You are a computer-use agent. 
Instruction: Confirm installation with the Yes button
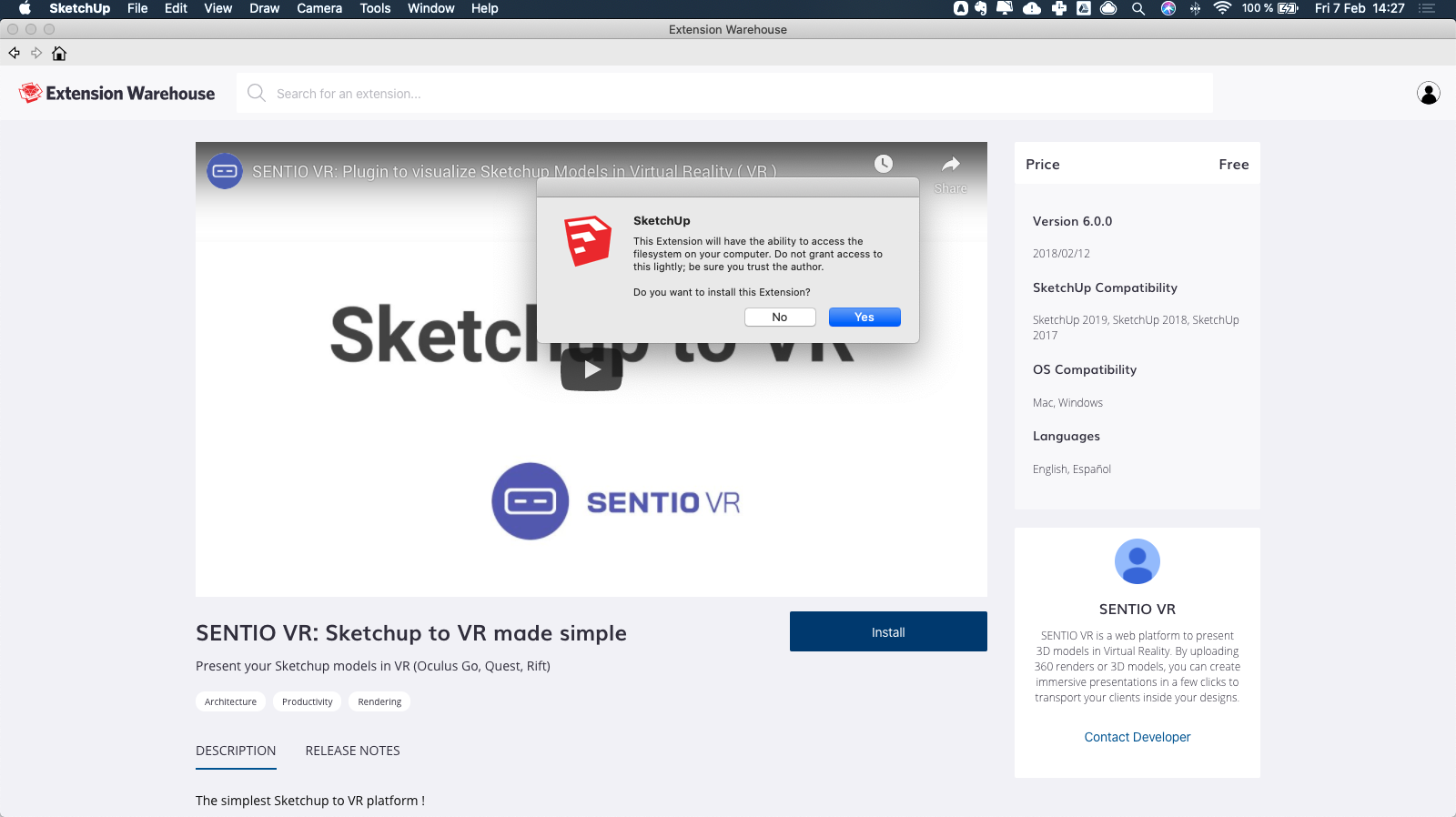[x=864, y=317]
